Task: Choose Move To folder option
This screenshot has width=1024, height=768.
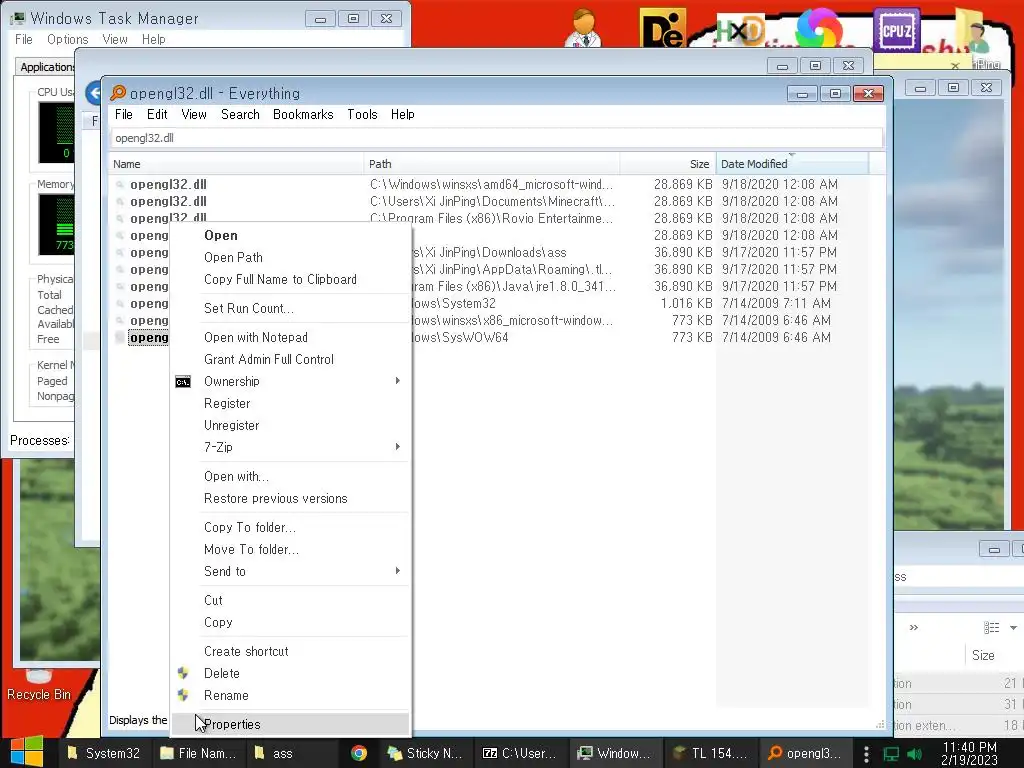Action: 251,549
